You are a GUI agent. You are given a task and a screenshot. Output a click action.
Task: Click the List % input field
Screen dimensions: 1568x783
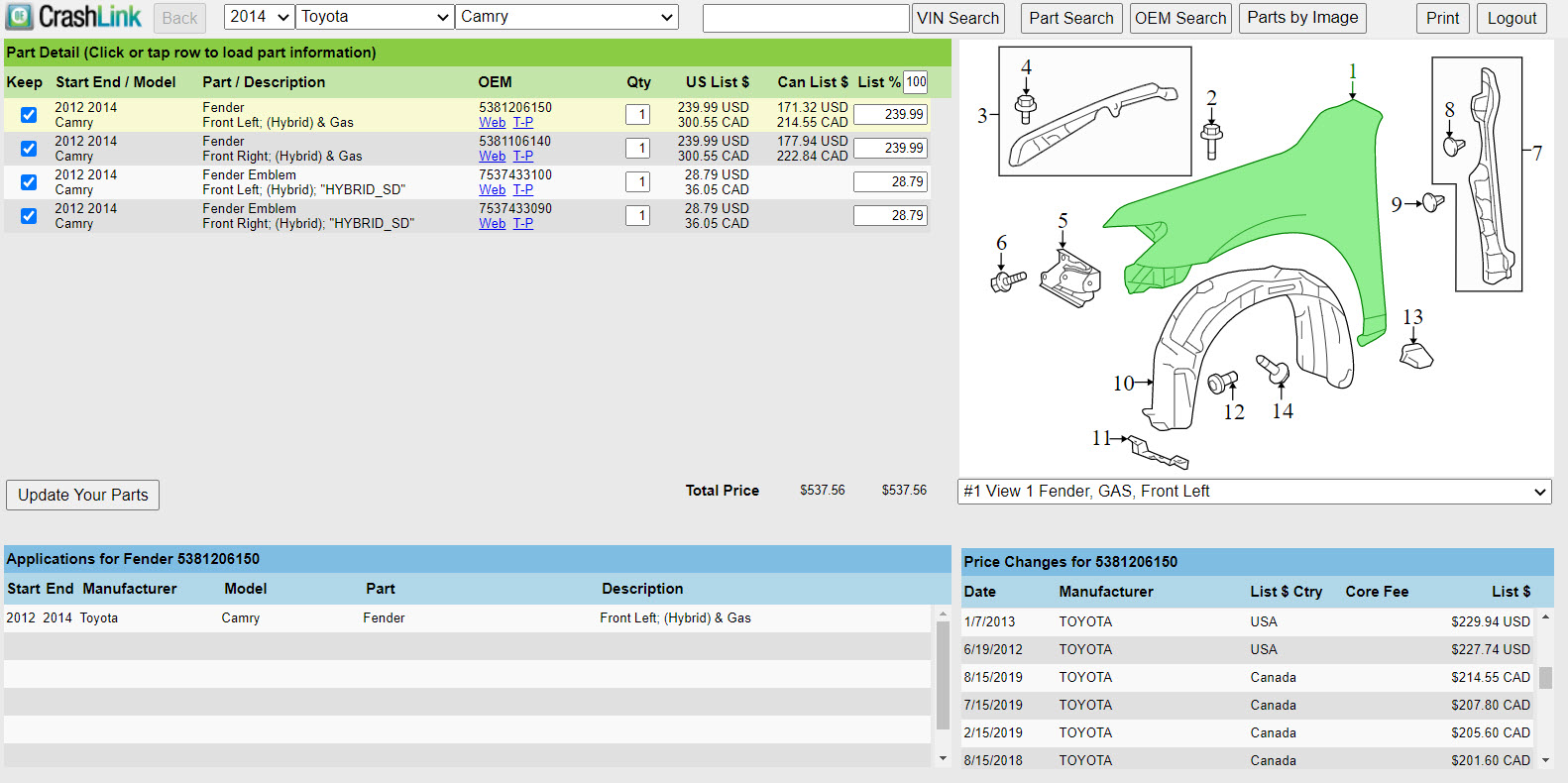tap(916, 82)
